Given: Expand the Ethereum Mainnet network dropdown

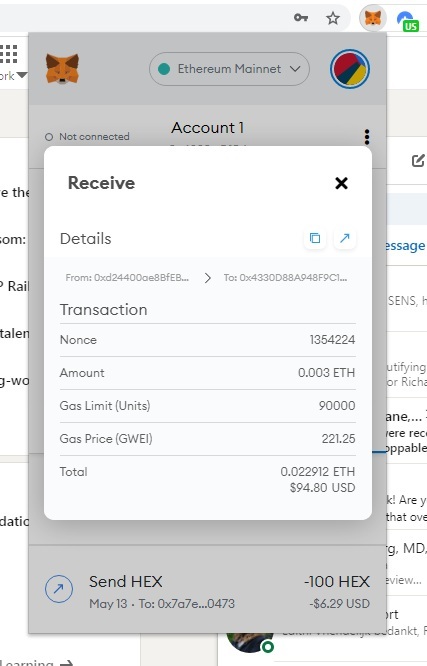Looking at the screenshot, I should click(x=229, y=69).
